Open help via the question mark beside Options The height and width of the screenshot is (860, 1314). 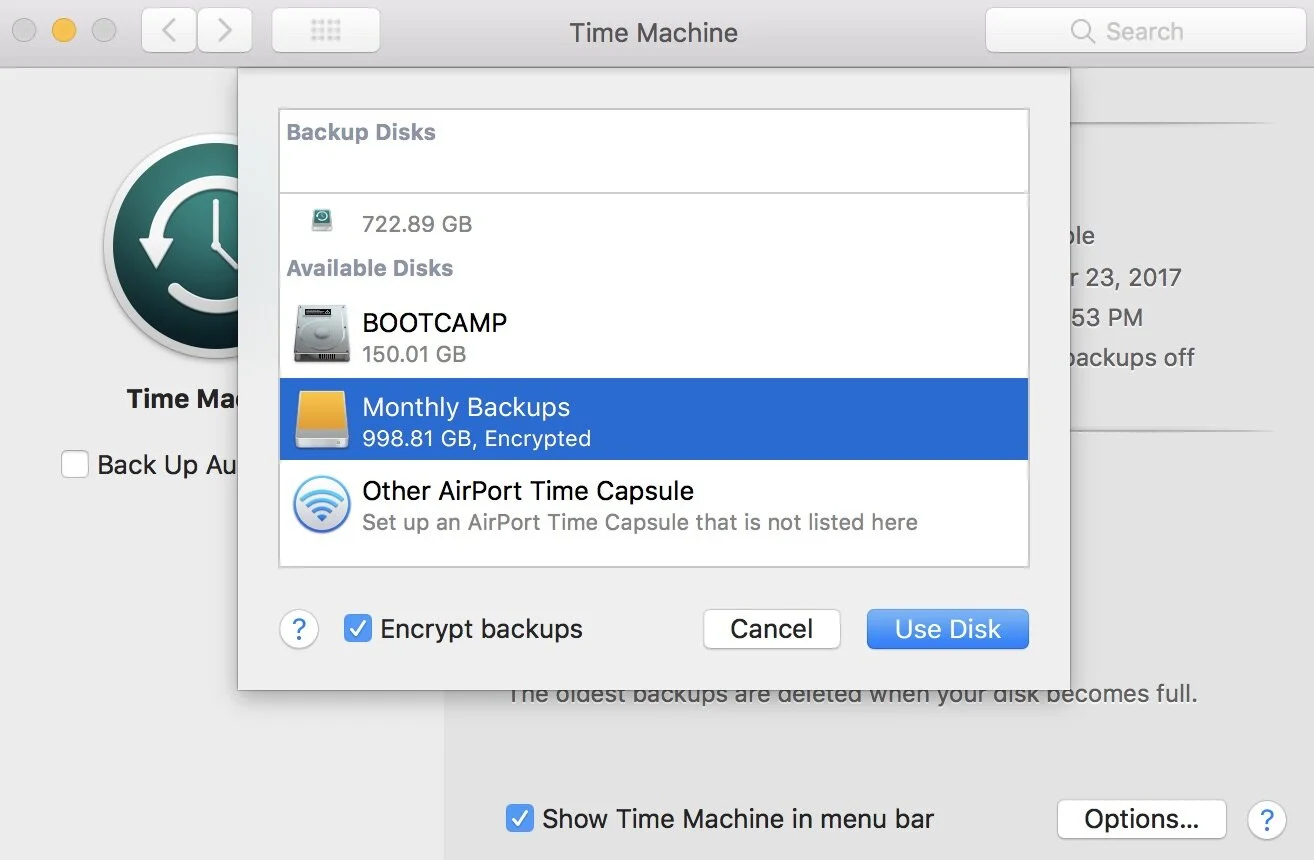pos(1266,820)
